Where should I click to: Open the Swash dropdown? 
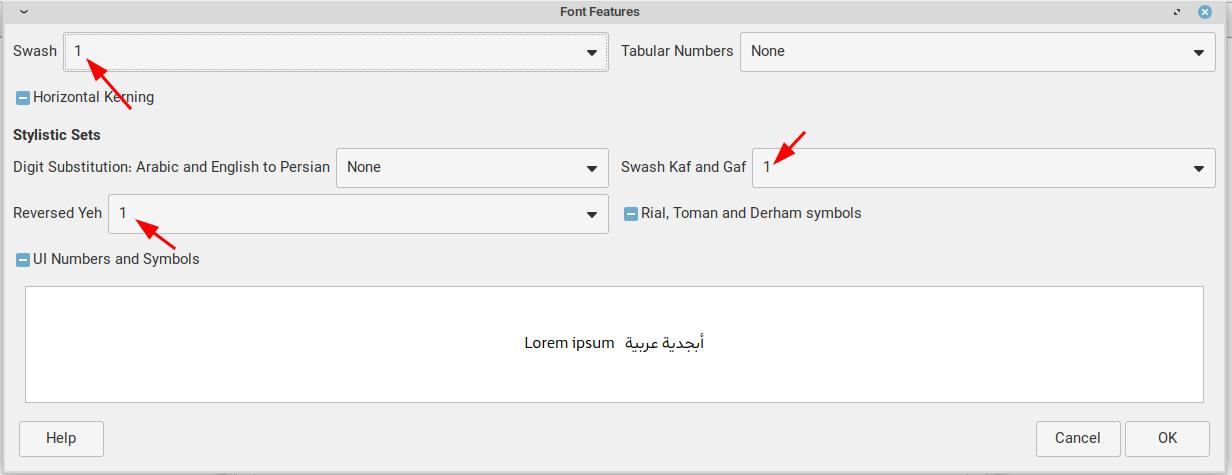click(336, 52)
